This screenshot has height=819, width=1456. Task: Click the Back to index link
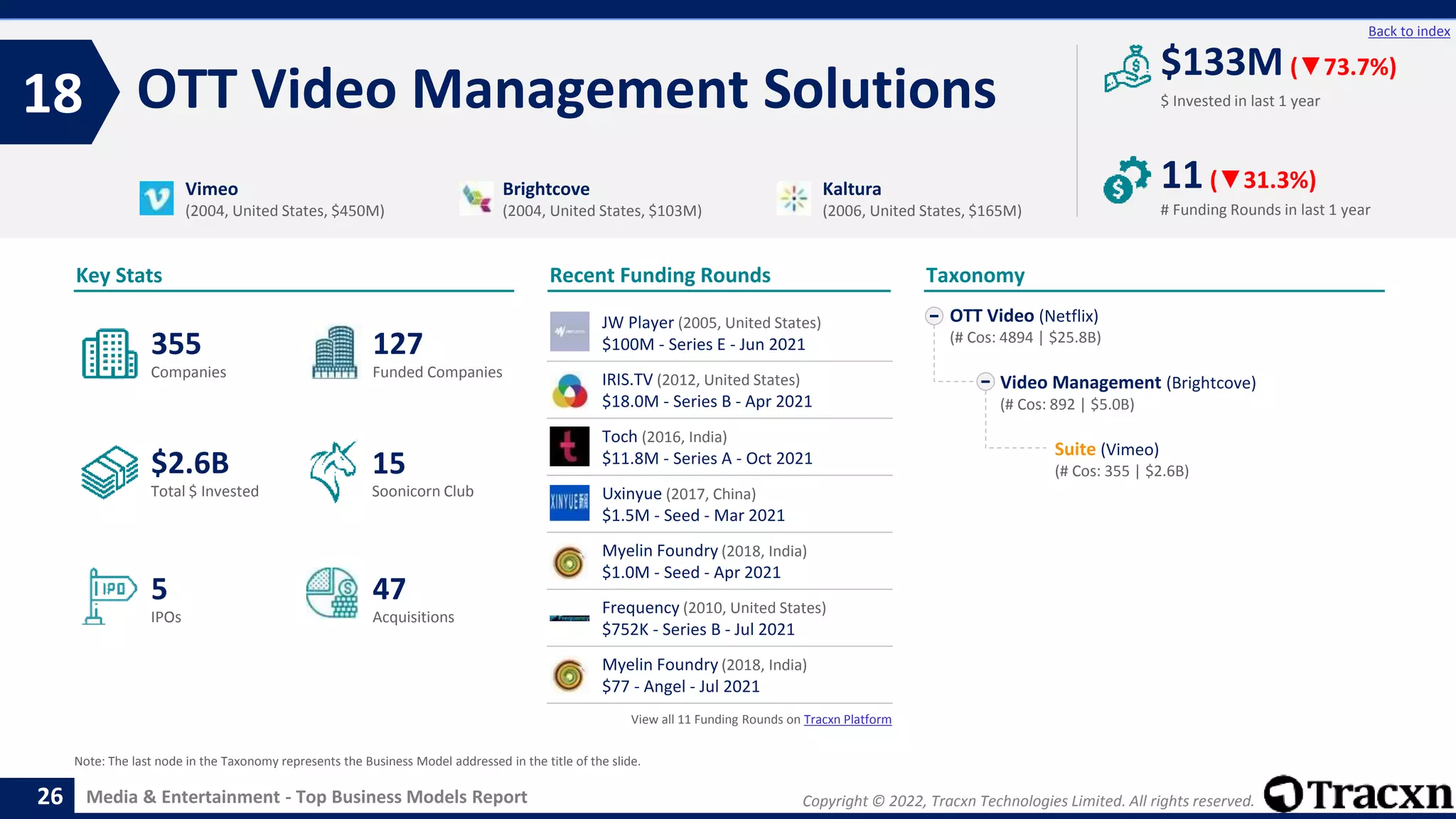pyautogui.click(x=1408, y=31)
